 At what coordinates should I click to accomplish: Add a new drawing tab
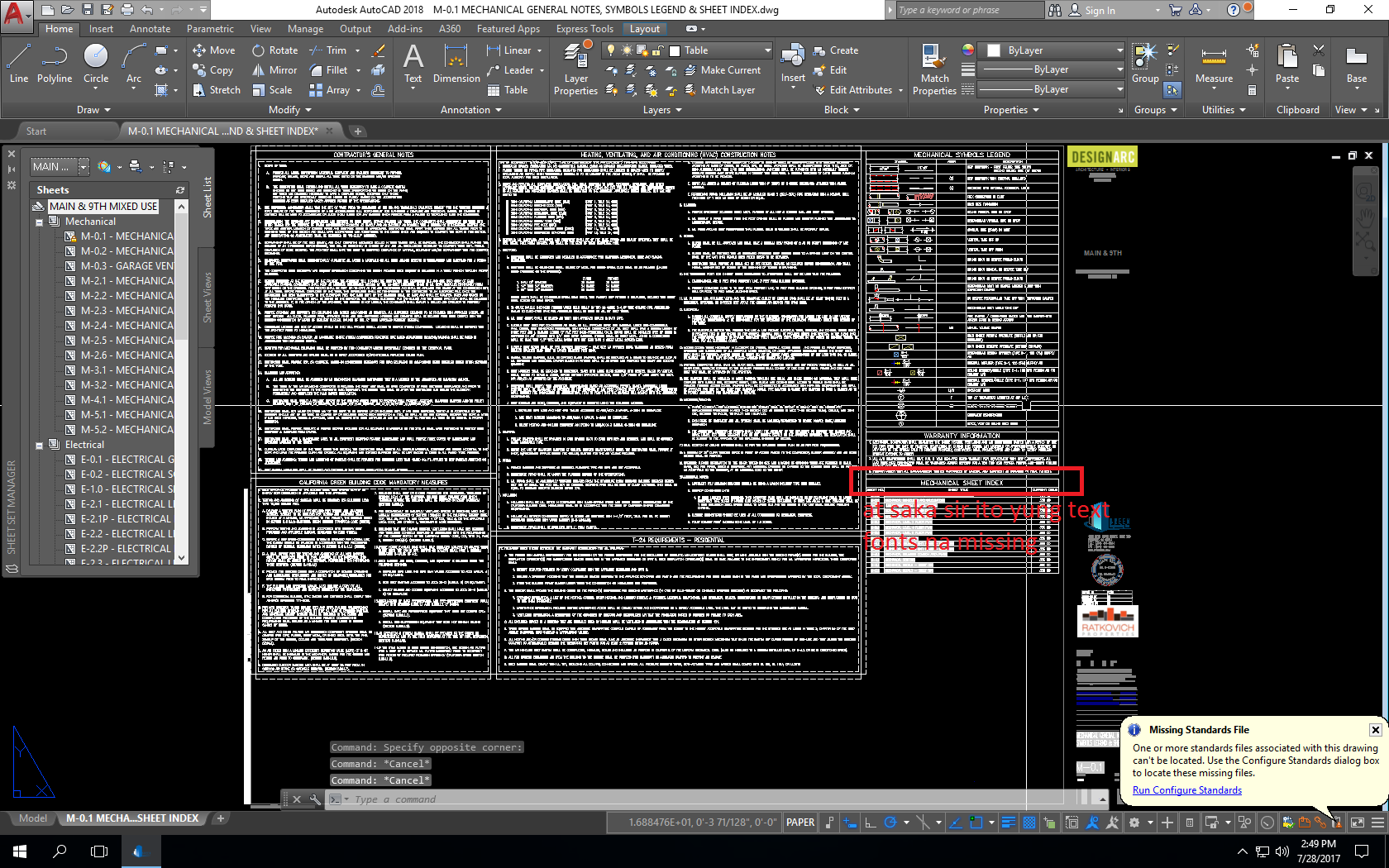click(358, 131)
